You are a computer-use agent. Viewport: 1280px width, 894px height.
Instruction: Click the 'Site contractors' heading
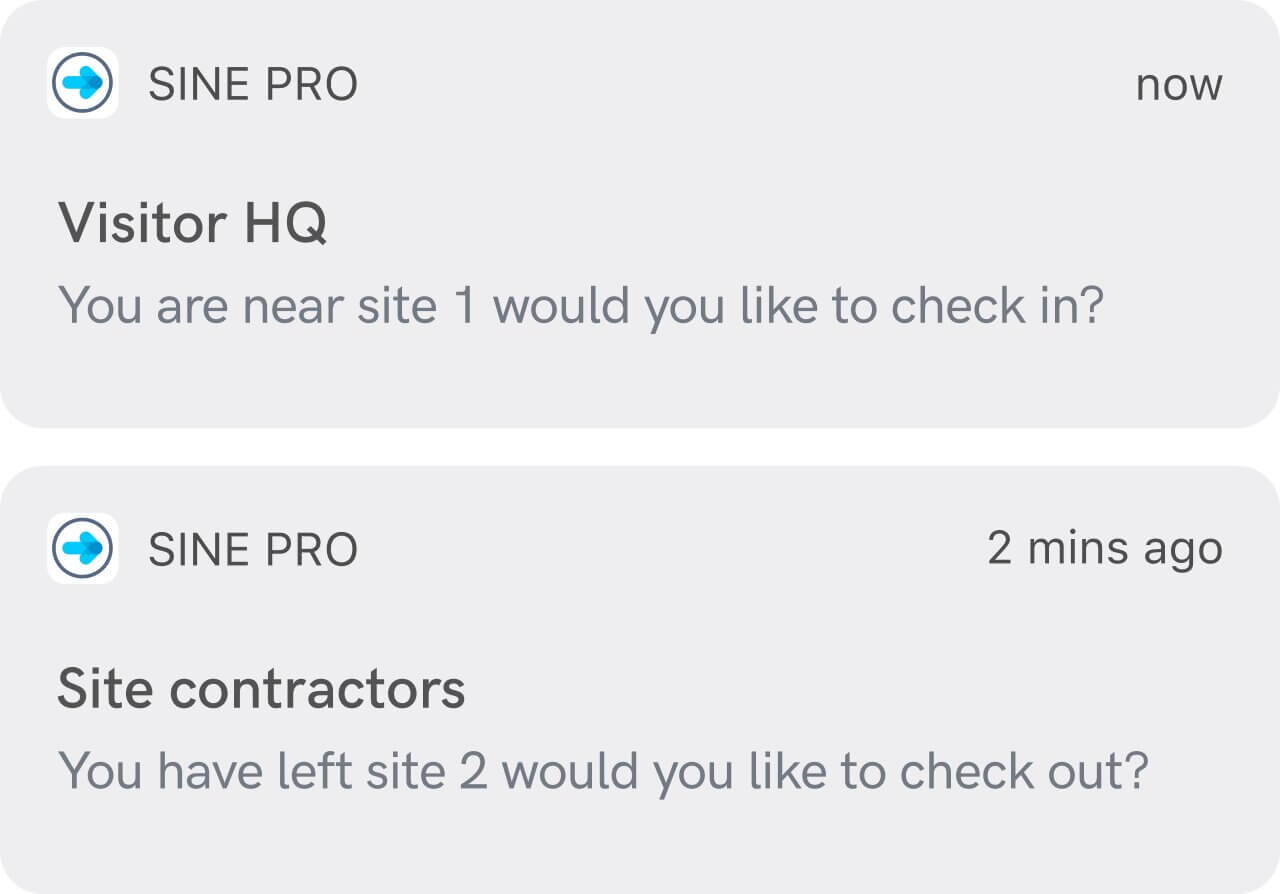(263, 688)
